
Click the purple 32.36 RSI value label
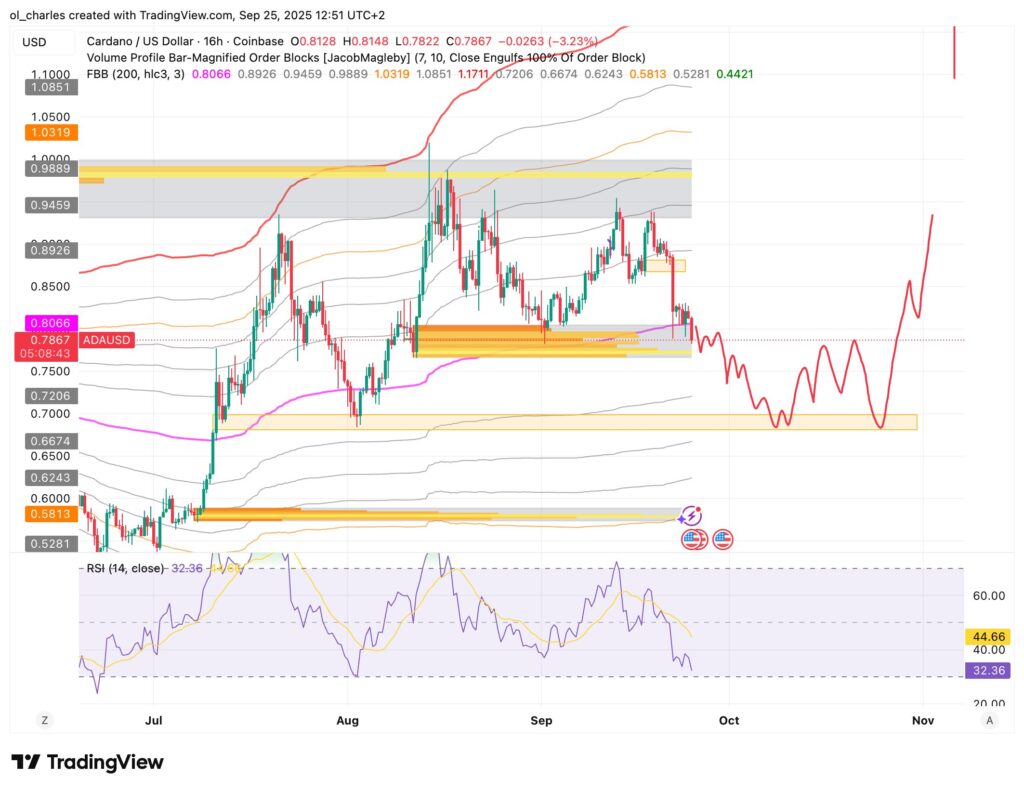986,670
